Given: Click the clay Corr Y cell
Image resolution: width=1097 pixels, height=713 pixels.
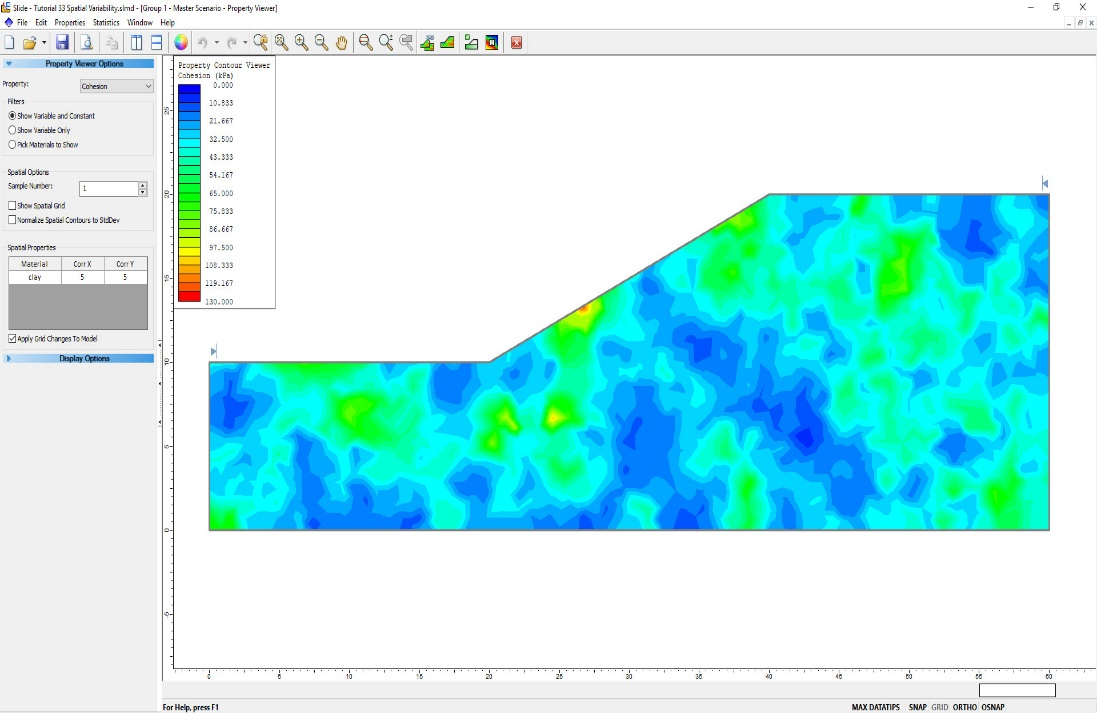Looking at the screenshot, I should (125, 277).
